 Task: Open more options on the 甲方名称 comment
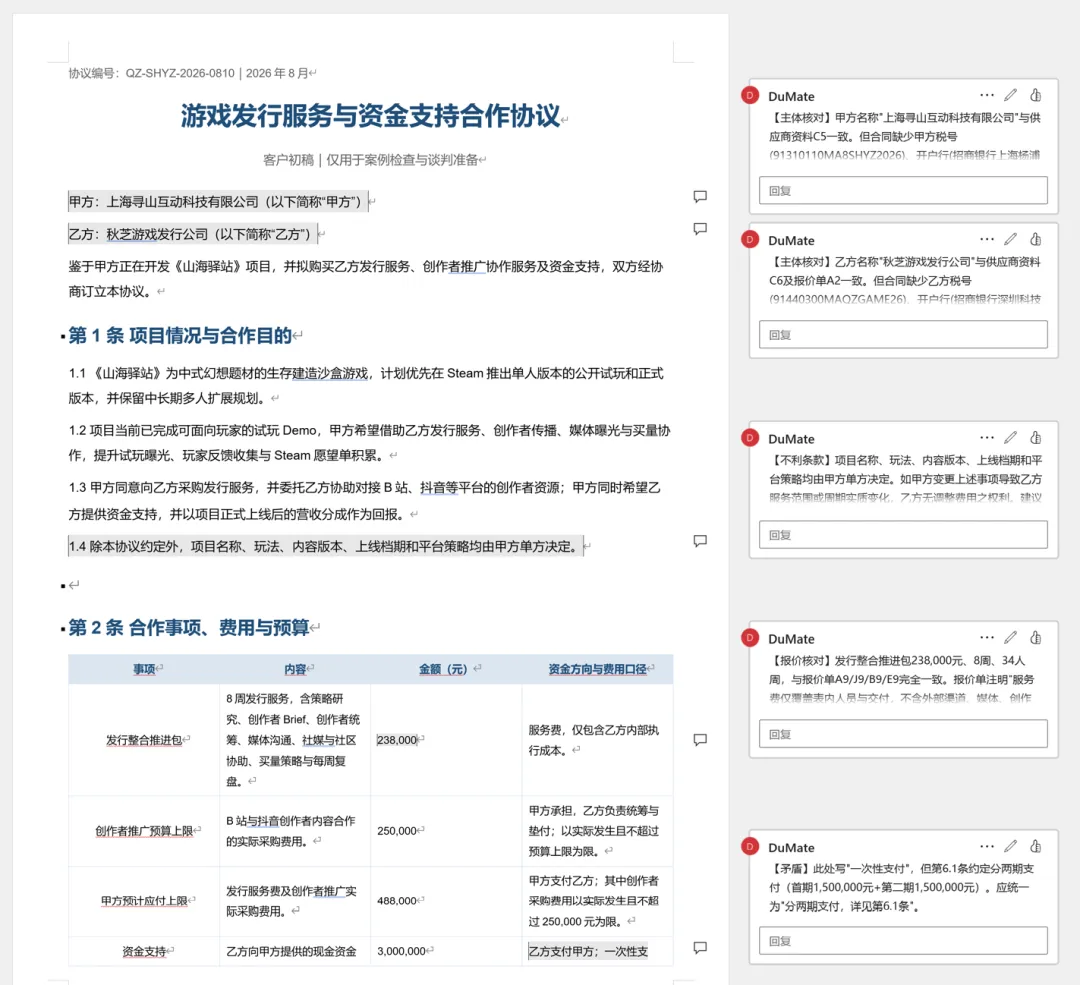click(986, 96)
